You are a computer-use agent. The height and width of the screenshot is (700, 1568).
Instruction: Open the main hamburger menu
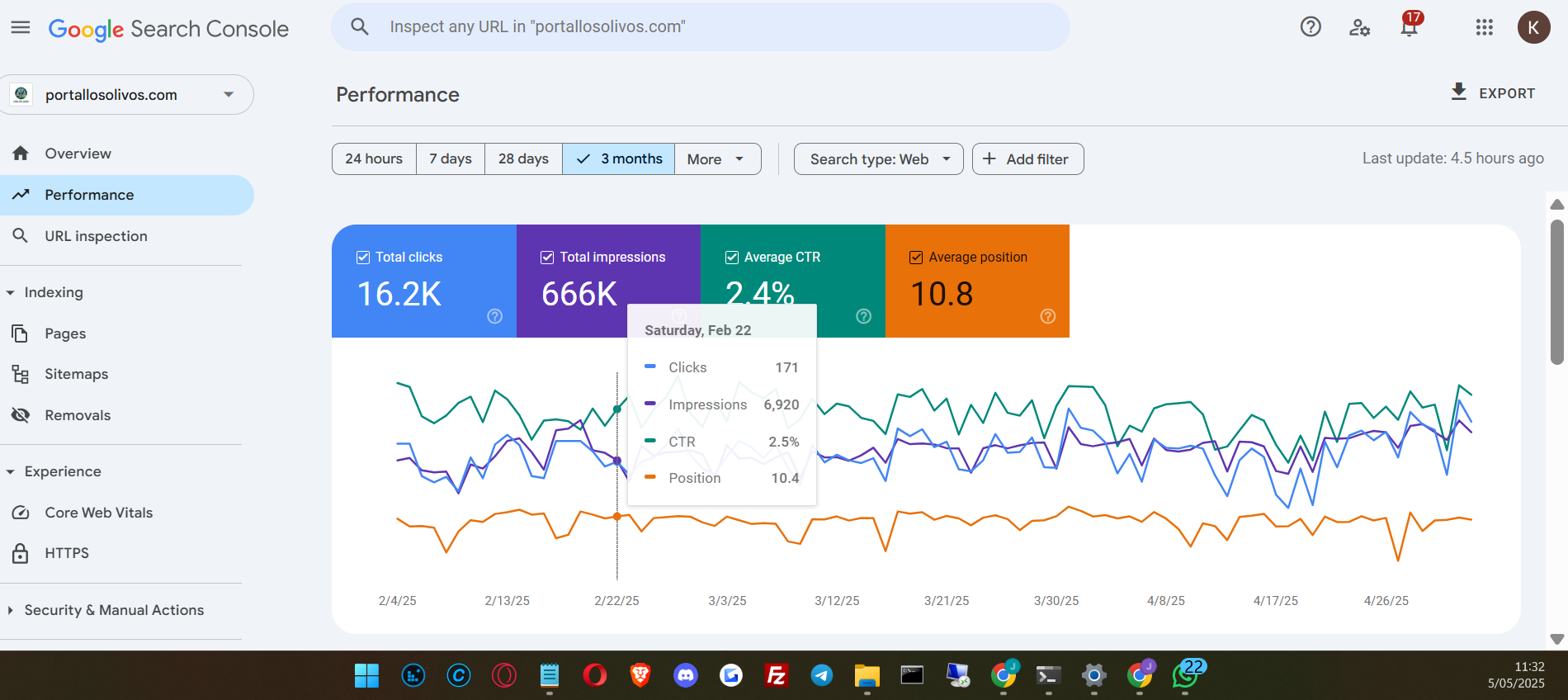(21, 27)
